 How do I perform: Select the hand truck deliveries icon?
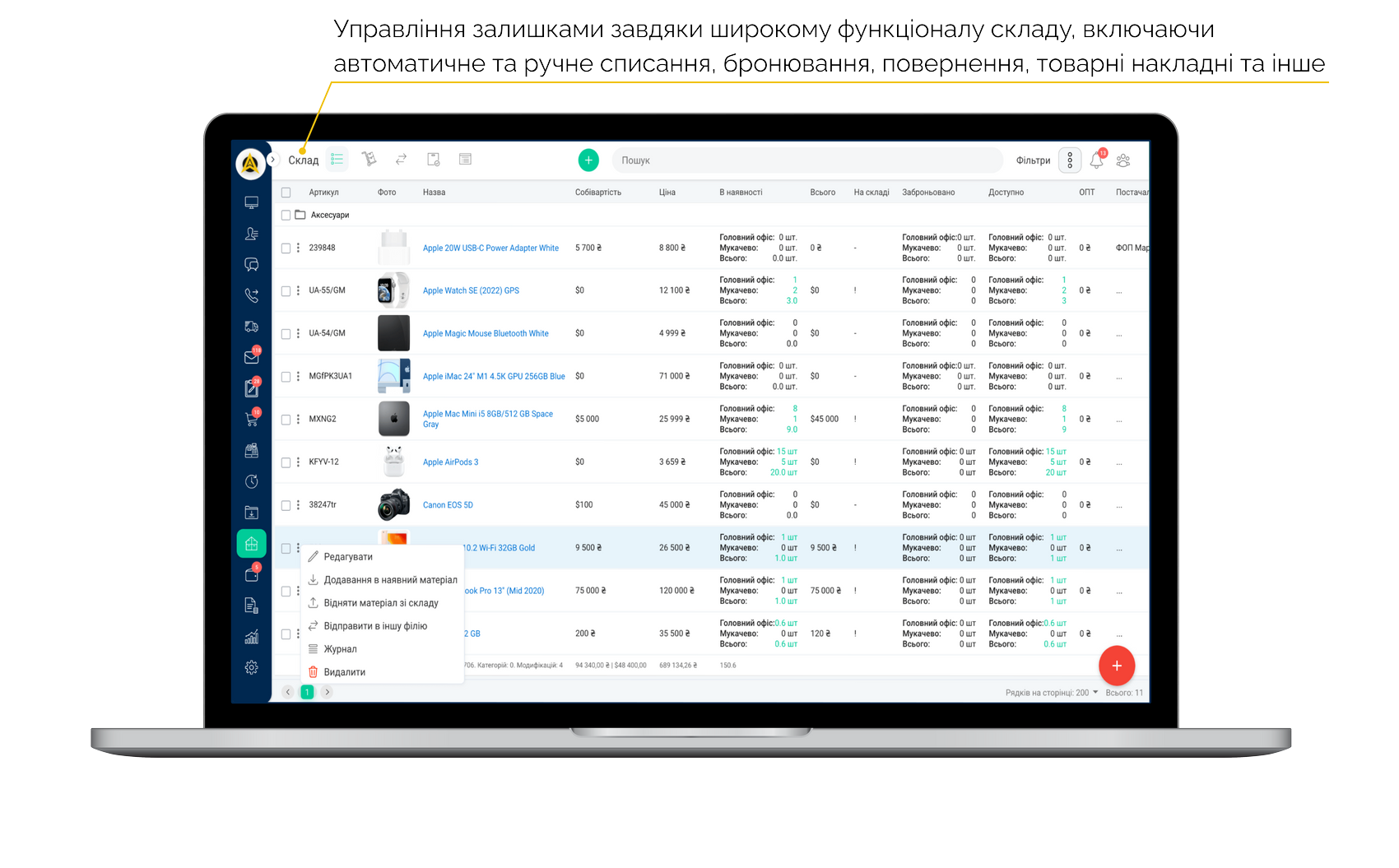click(370, 159)
